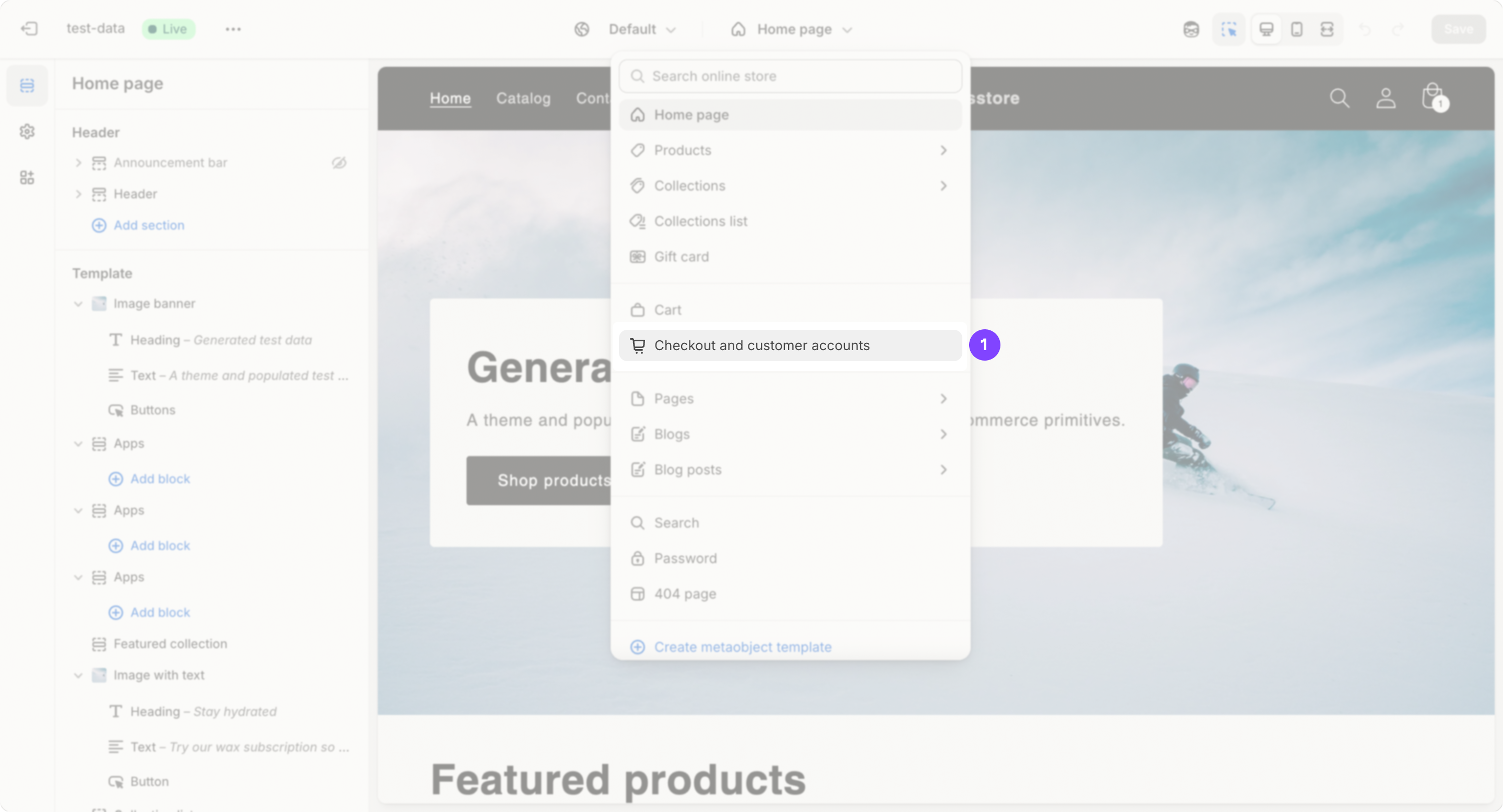The width and height of the screenshot is (1503, 812).
Task: Collapse the Image with text section
Action: tap(78, 675)
